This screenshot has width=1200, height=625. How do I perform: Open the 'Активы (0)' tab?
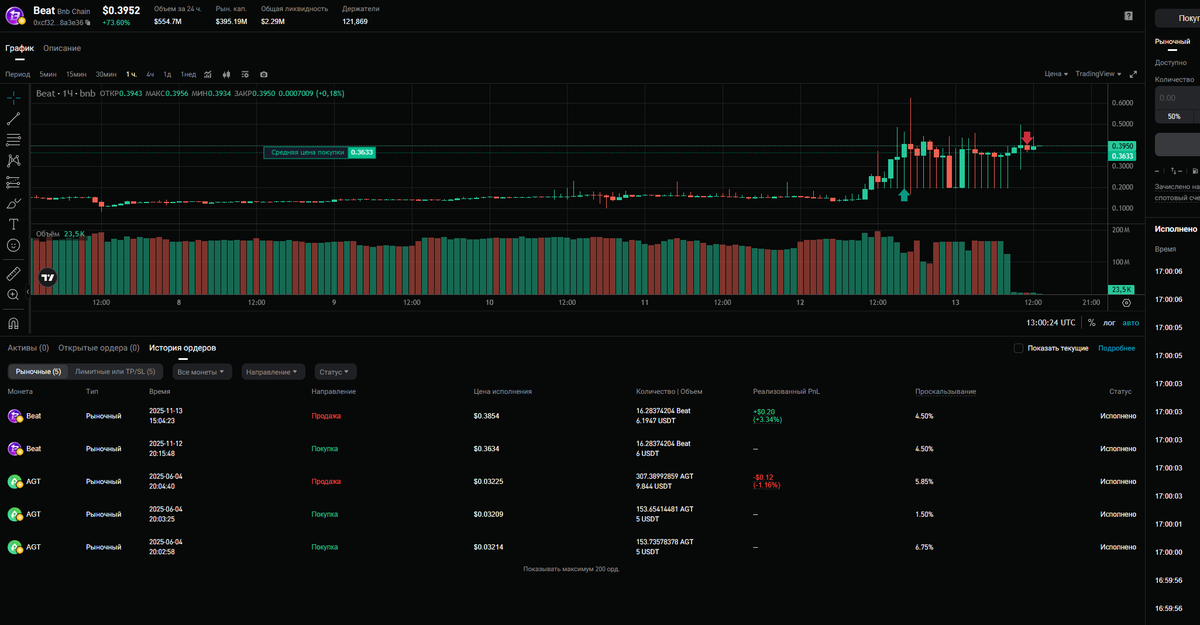28,348
